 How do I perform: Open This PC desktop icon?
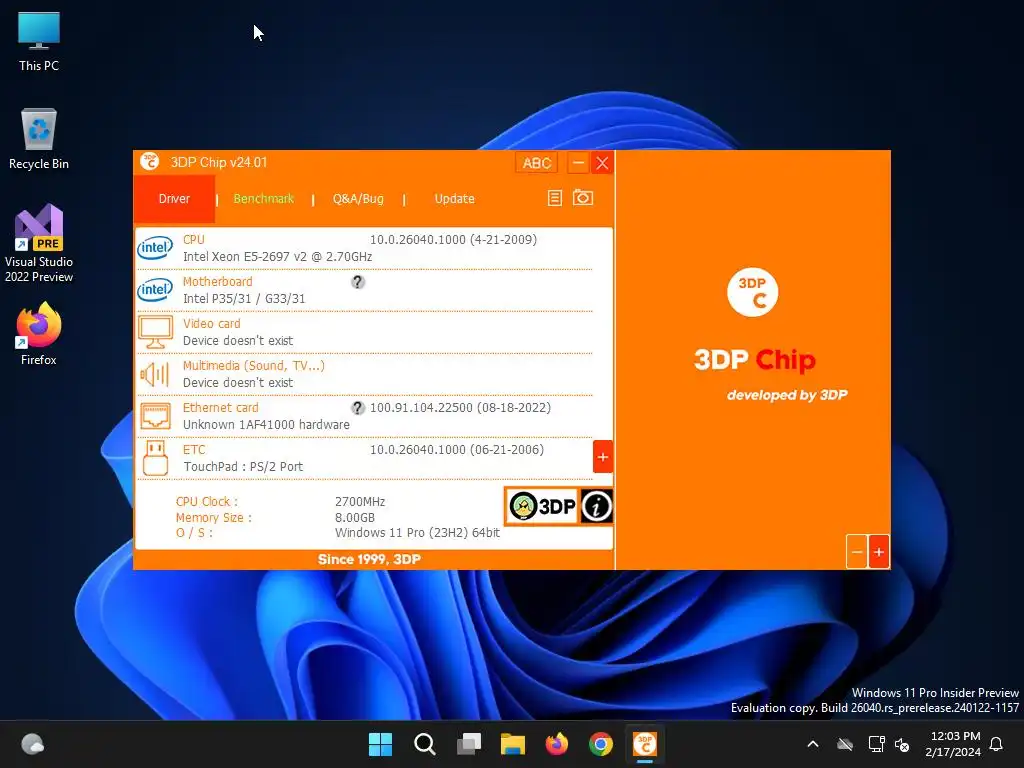[x=39, y=42]
